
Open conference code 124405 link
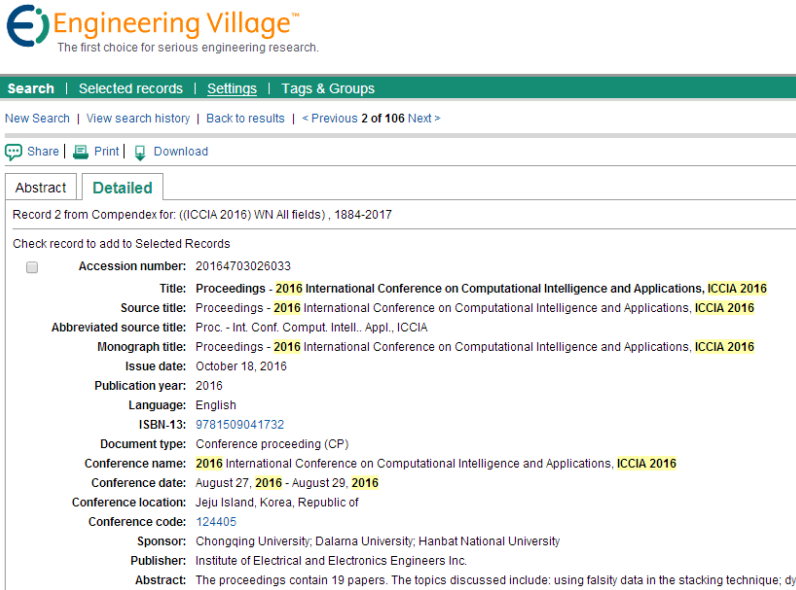pos(216,522)
